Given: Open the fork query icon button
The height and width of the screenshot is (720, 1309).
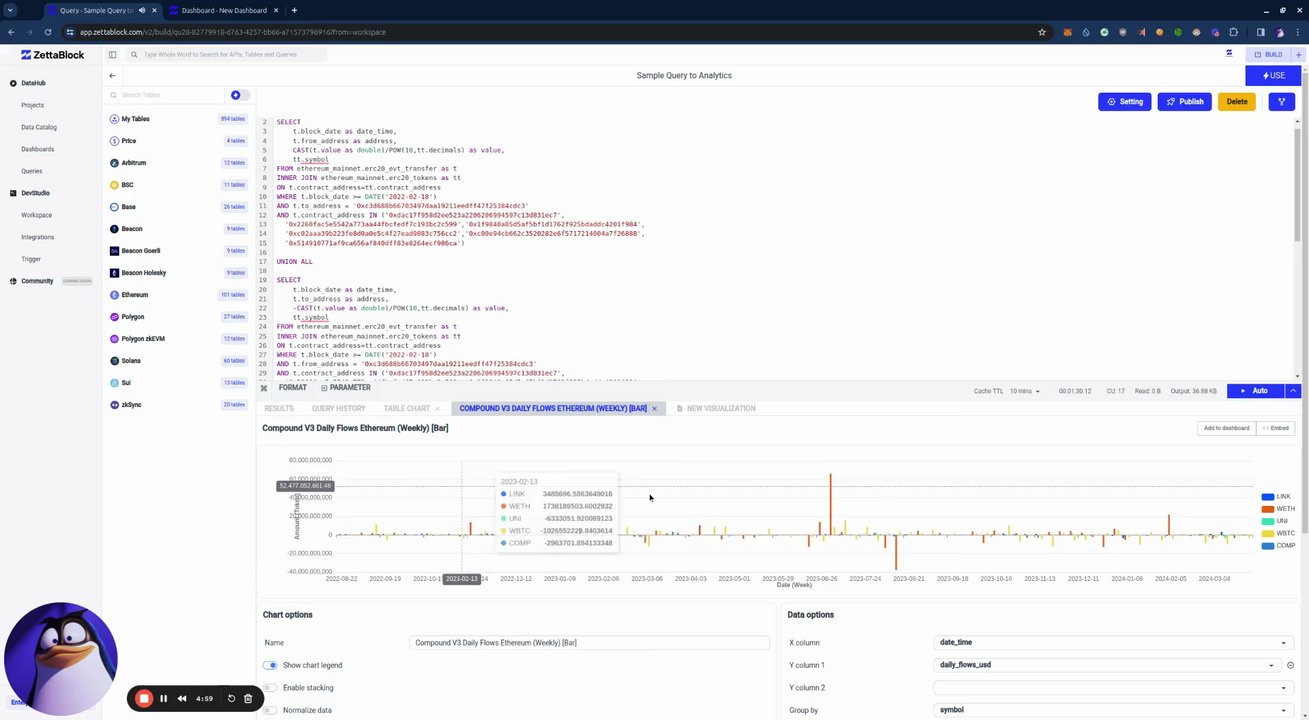Looking at the screenshot, I should coord(1281,101).
